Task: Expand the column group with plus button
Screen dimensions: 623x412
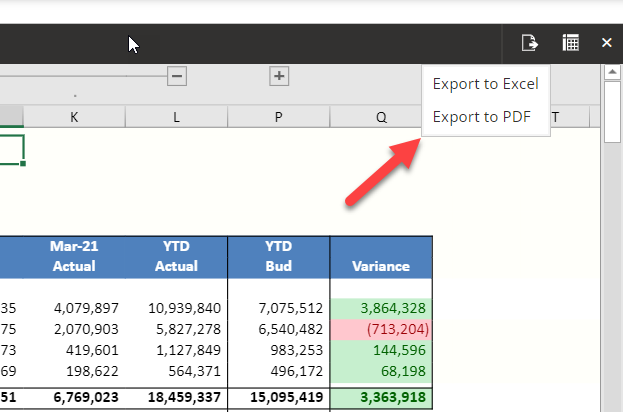Action: pyautogui.click(x=279, y=76)
